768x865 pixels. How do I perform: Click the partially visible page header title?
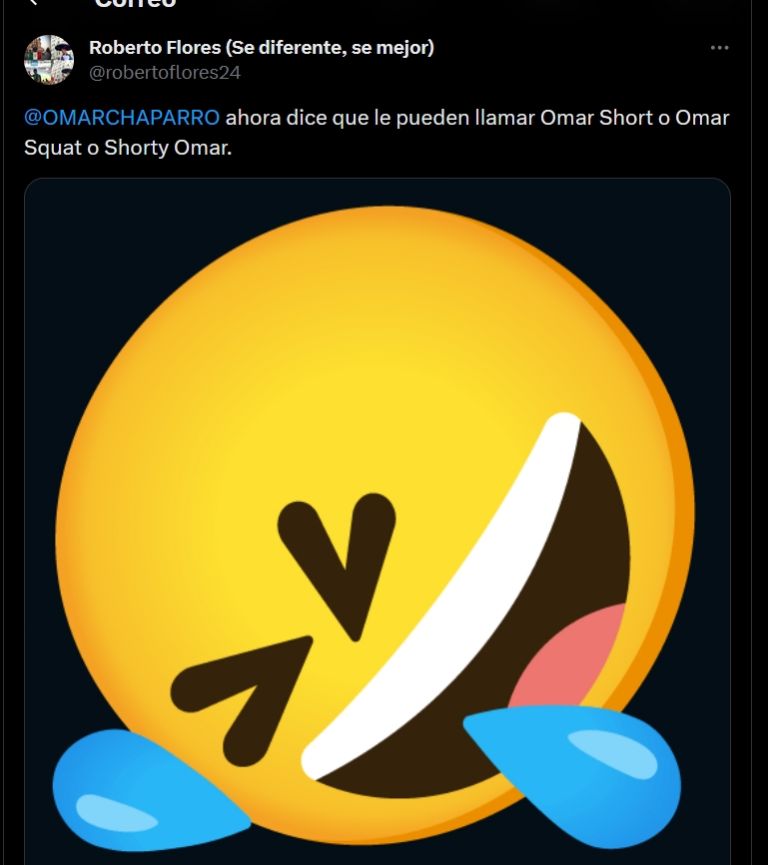[x=135, y=4]
